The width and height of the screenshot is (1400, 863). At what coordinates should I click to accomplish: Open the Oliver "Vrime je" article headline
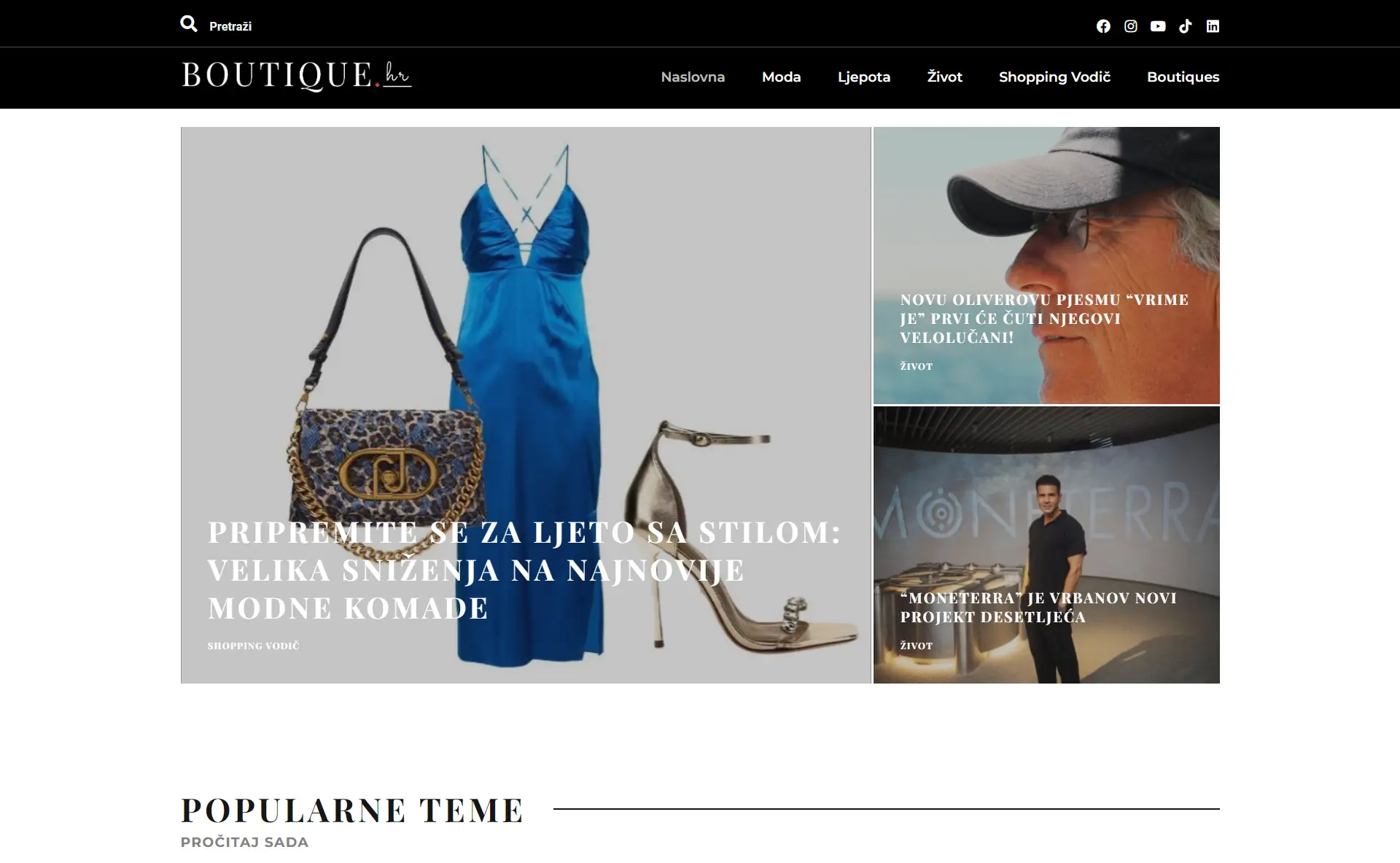click(1043, 318)
